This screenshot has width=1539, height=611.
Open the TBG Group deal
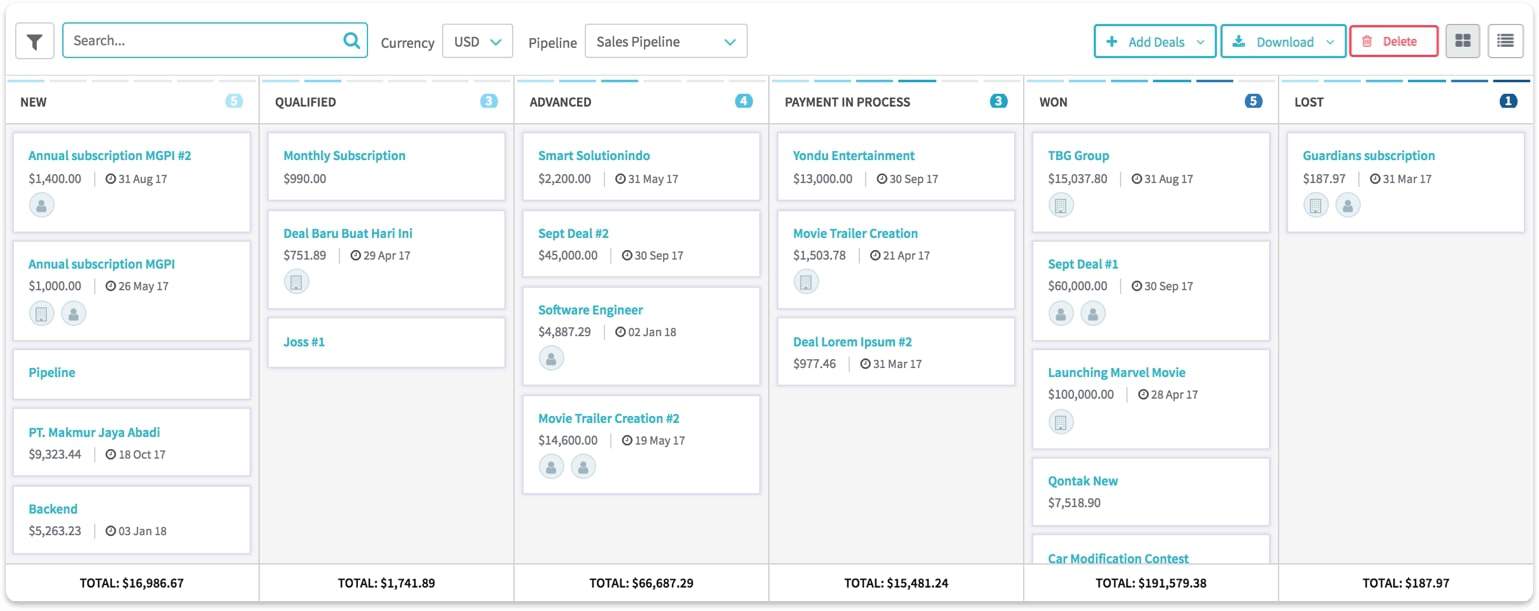point(1078,156)
